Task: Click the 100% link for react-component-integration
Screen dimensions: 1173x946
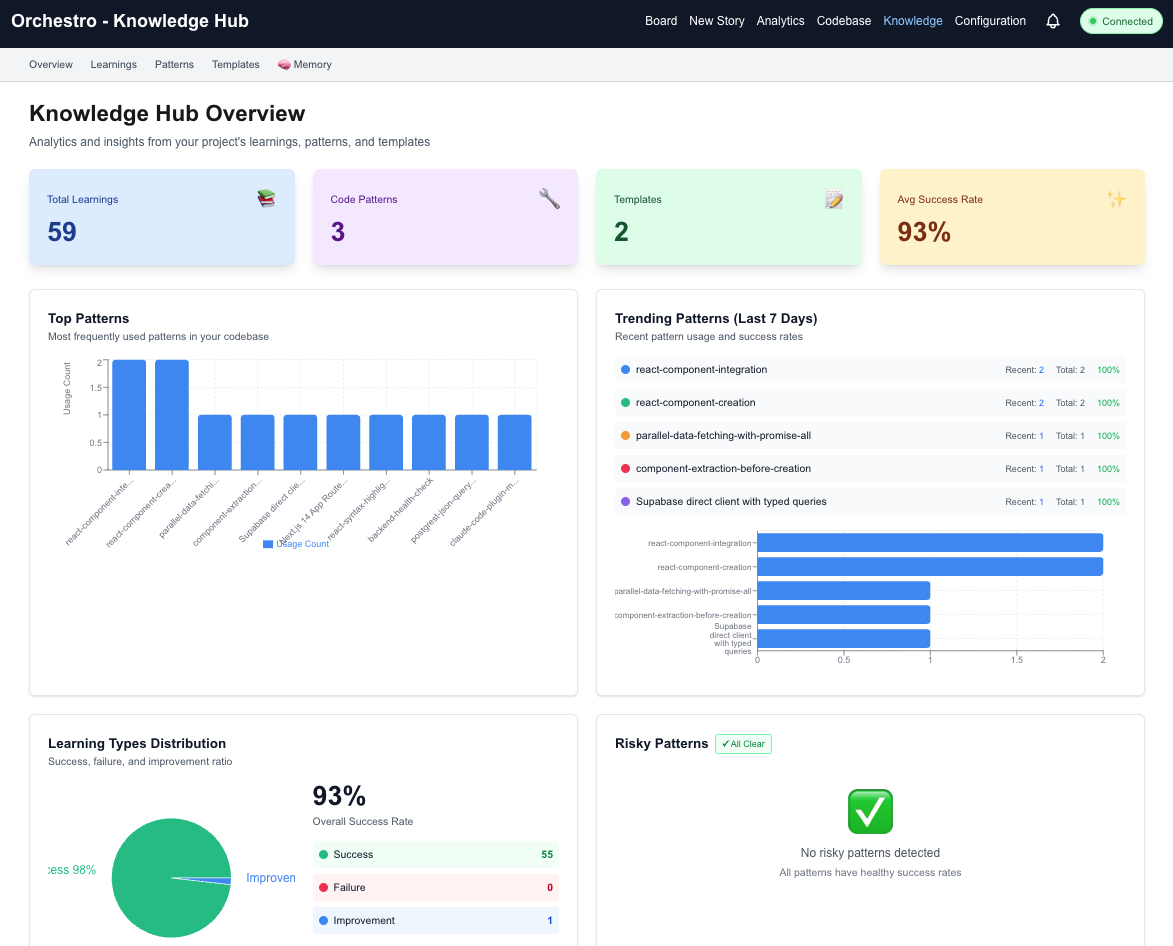Action: click(1107, 369)
